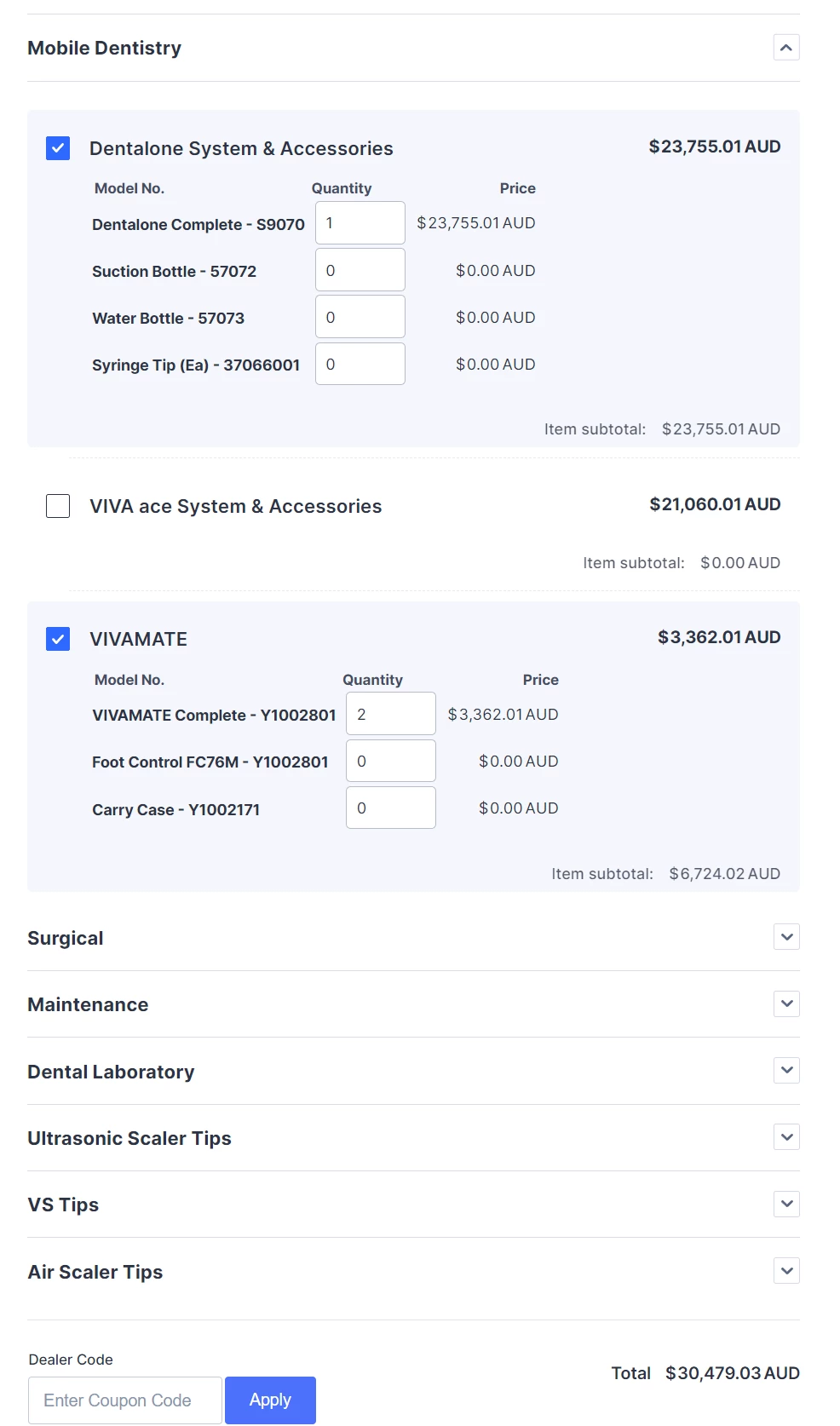
Task: Click VIVAMATE Complete - Y1002801 model label
Action: tap(214, 715)
